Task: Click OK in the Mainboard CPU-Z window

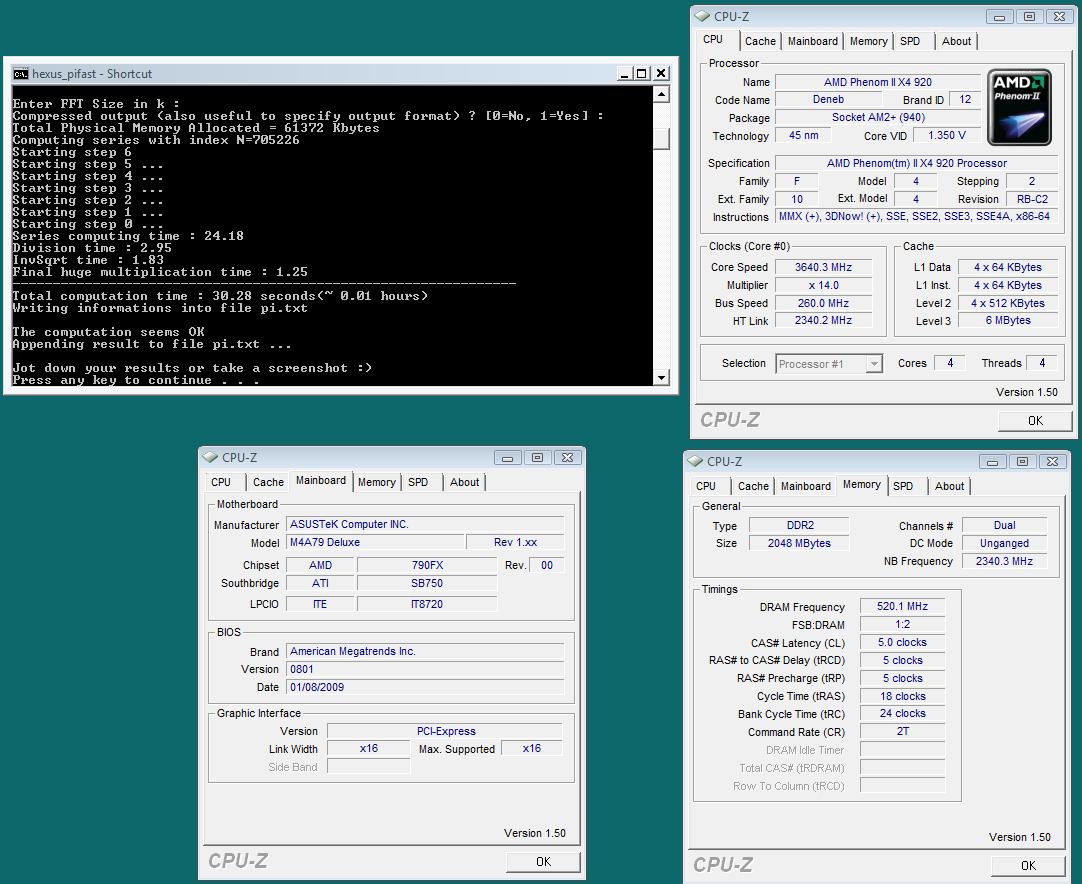Action: (543, 862)
